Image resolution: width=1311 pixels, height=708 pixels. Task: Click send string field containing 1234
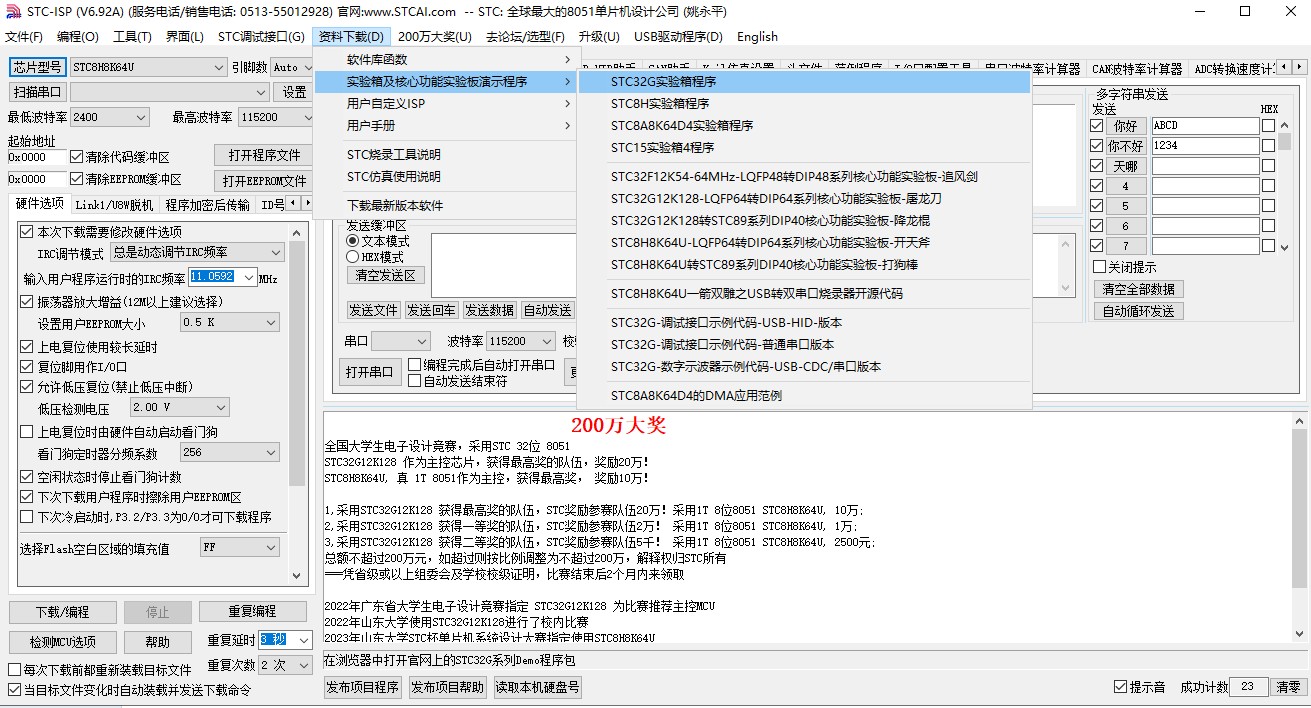tap(1205, 146)
